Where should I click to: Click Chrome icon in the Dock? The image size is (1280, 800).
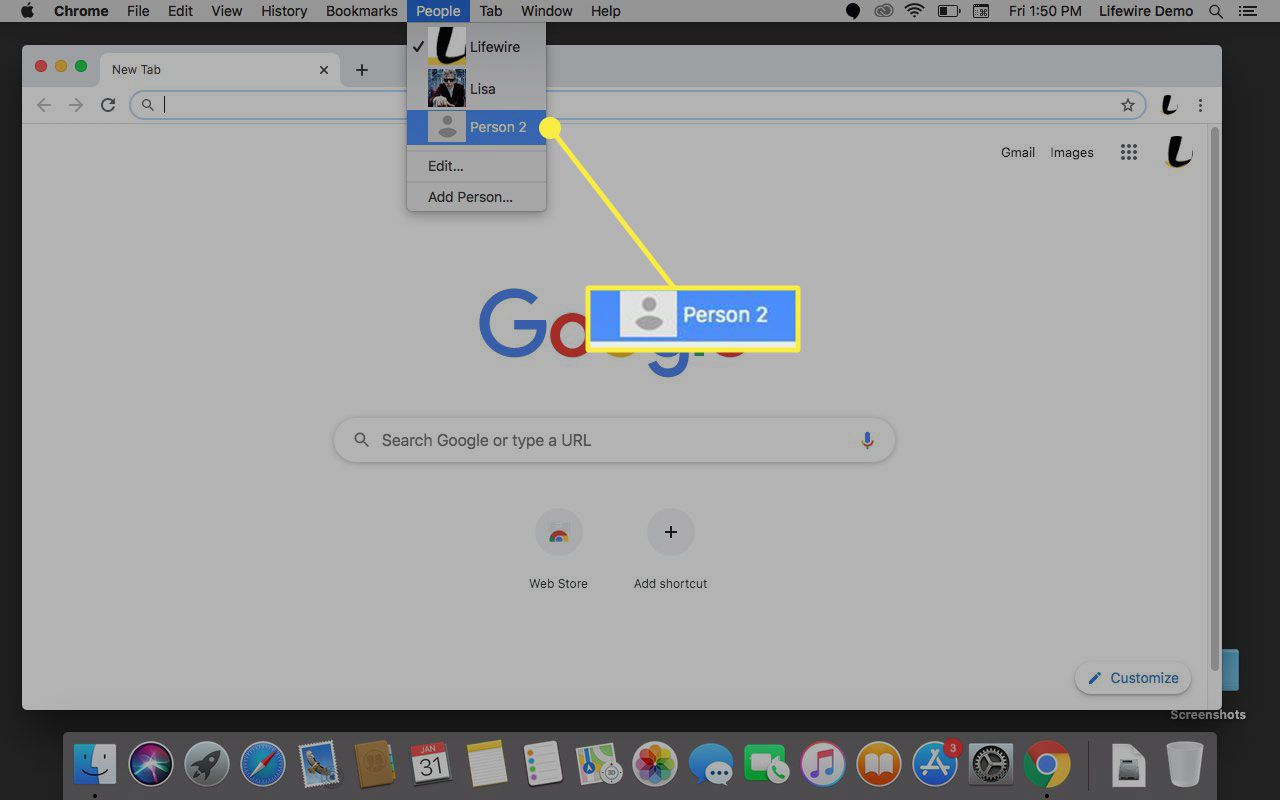pyautogui.click(x=1047, y=766)
